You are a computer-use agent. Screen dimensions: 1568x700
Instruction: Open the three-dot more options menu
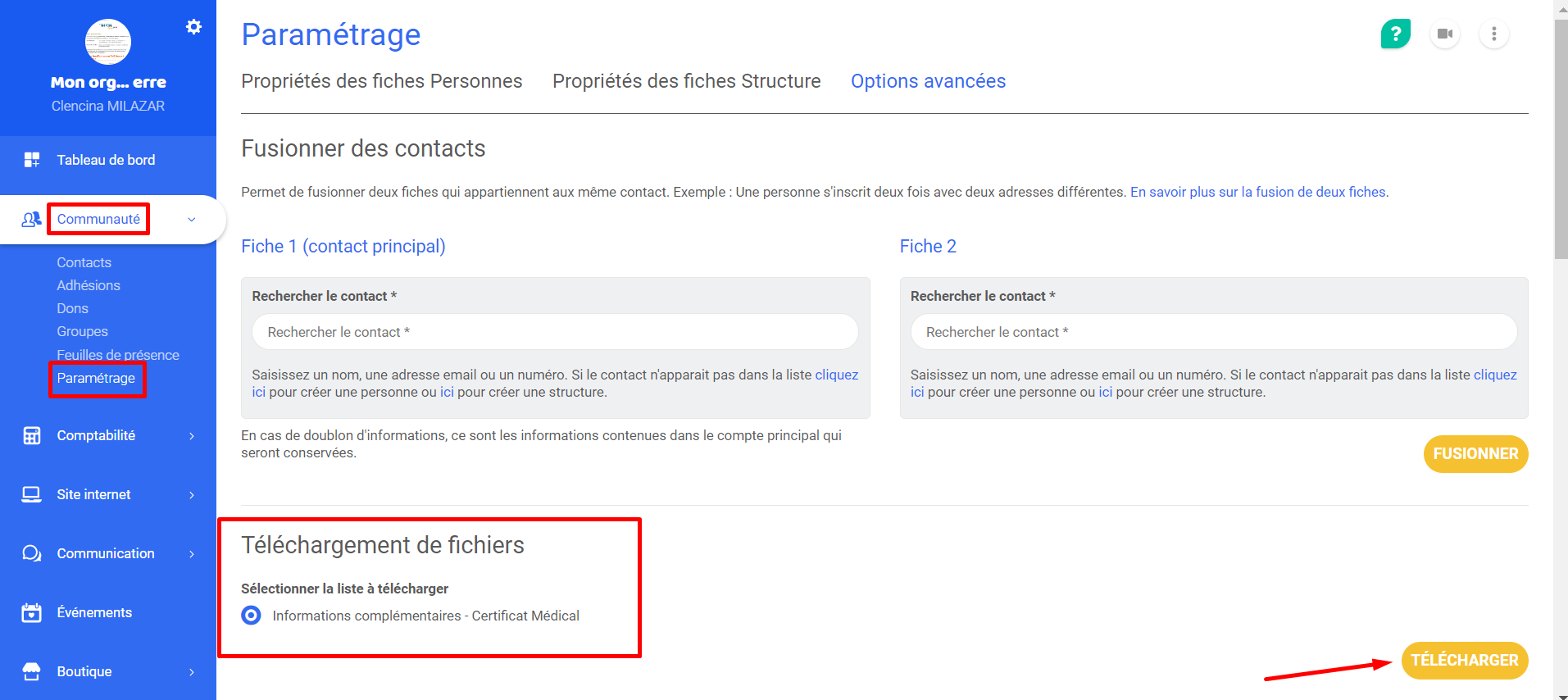(x=1494, y=34)
